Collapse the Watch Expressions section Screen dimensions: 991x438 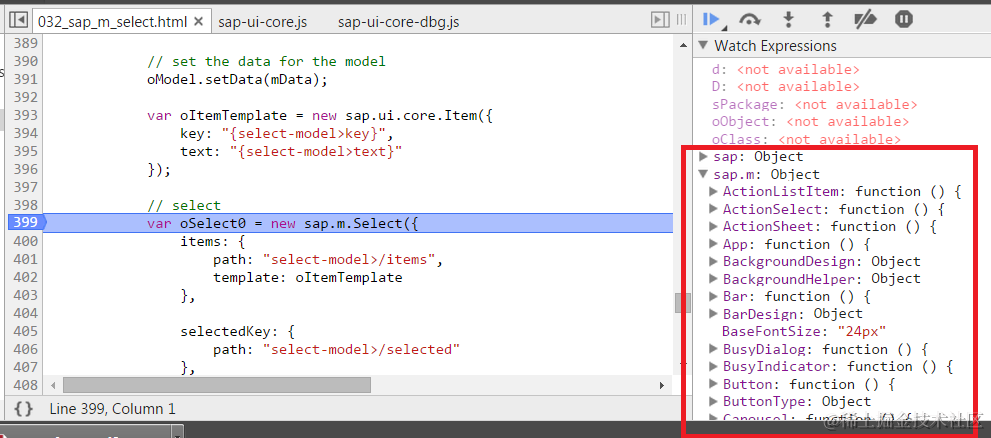click(x=703, y=46)
